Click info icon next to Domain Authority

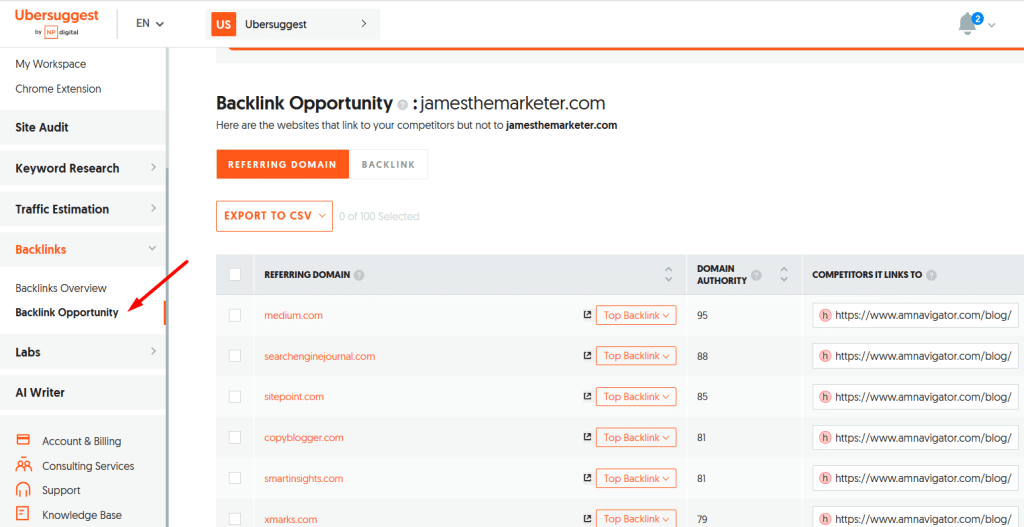click(756, 275)
